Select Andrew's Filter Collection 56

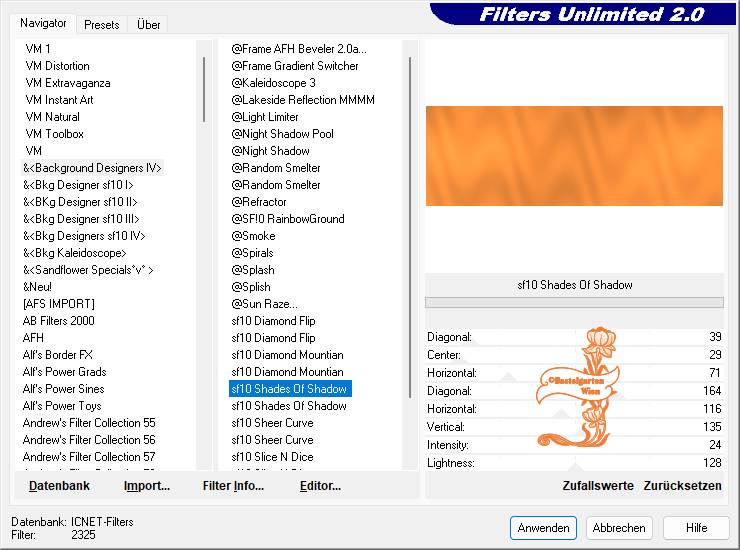89,440
